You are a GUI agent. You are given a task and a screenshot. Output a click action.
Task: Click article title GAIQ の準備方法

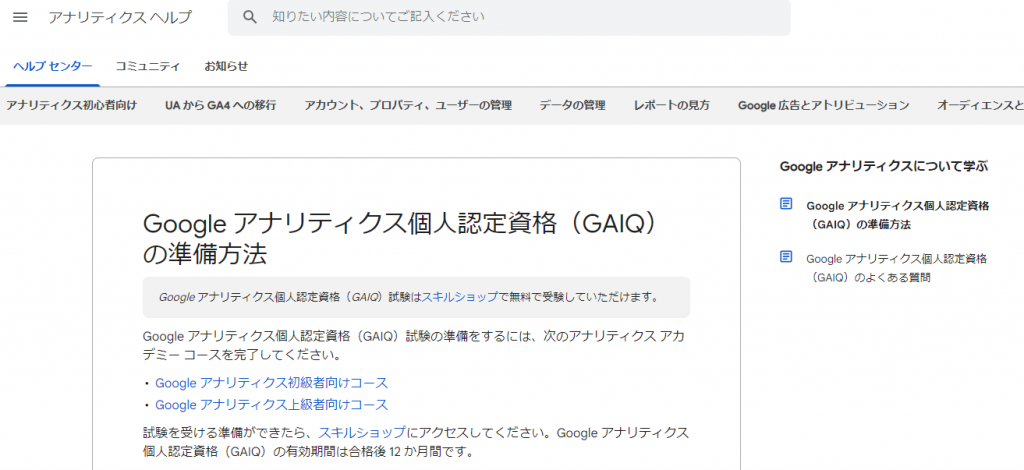[399, 238]
